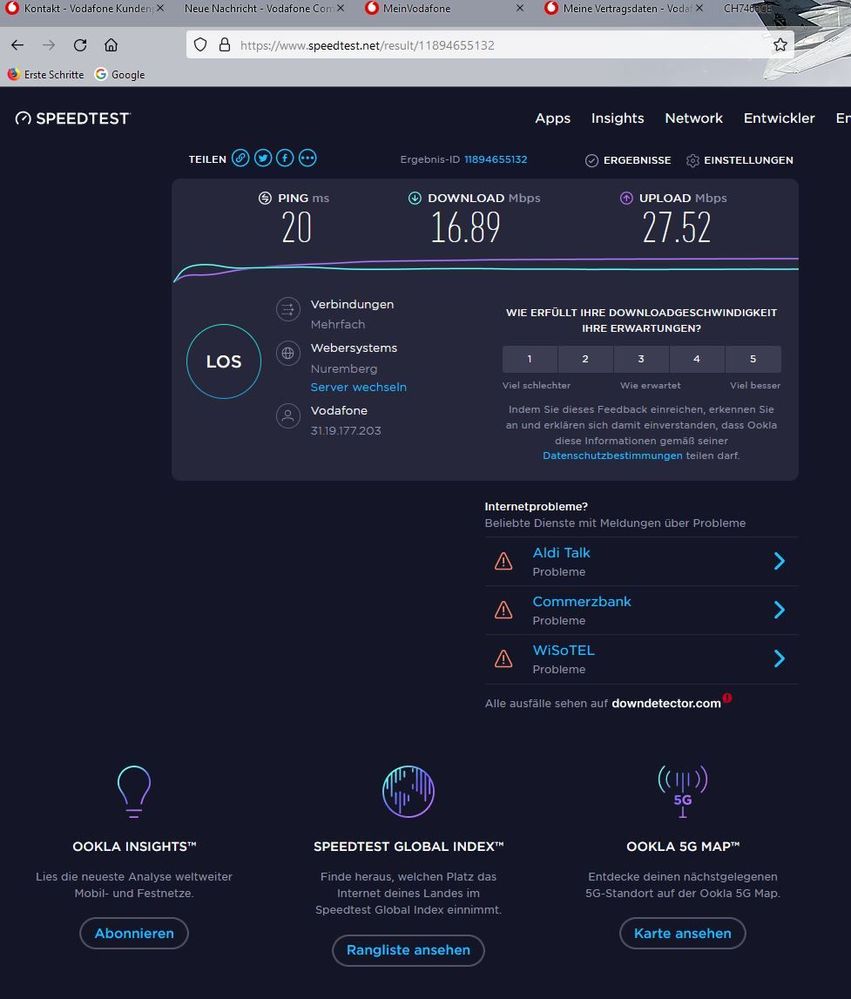Click warning icon beside WiSoTEL

pos(503,659)
